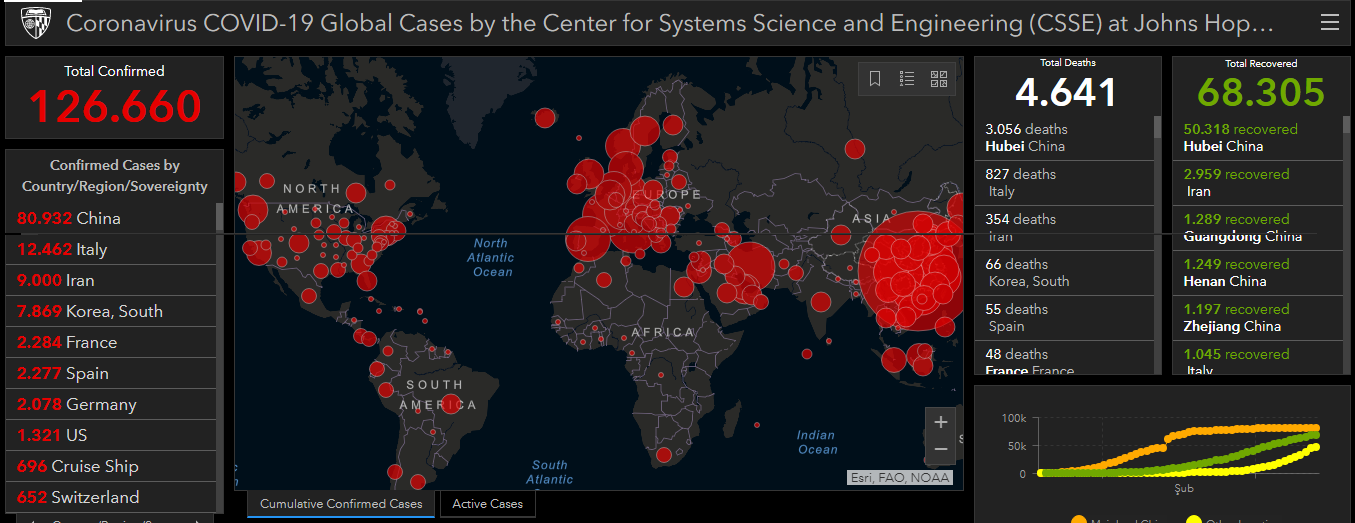The width and height of the screenshot is (1355, 523).
Task: Zoom in on the map
Action: coord(940,422)
